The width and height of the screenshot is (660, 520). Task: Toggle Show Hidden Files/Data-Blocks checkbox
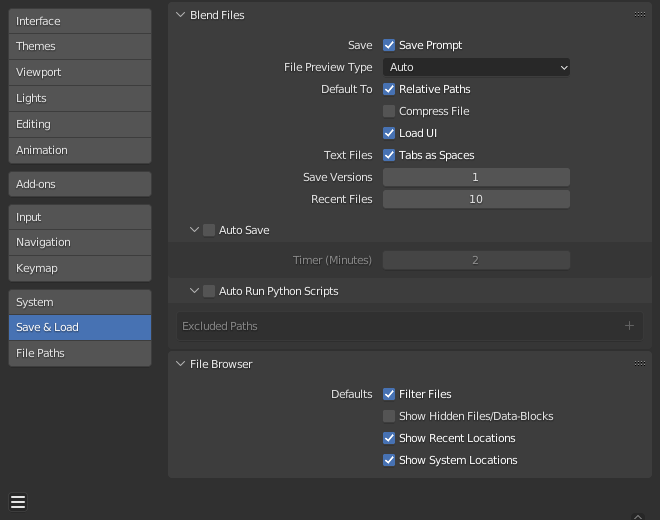click(x=389, y=416)
